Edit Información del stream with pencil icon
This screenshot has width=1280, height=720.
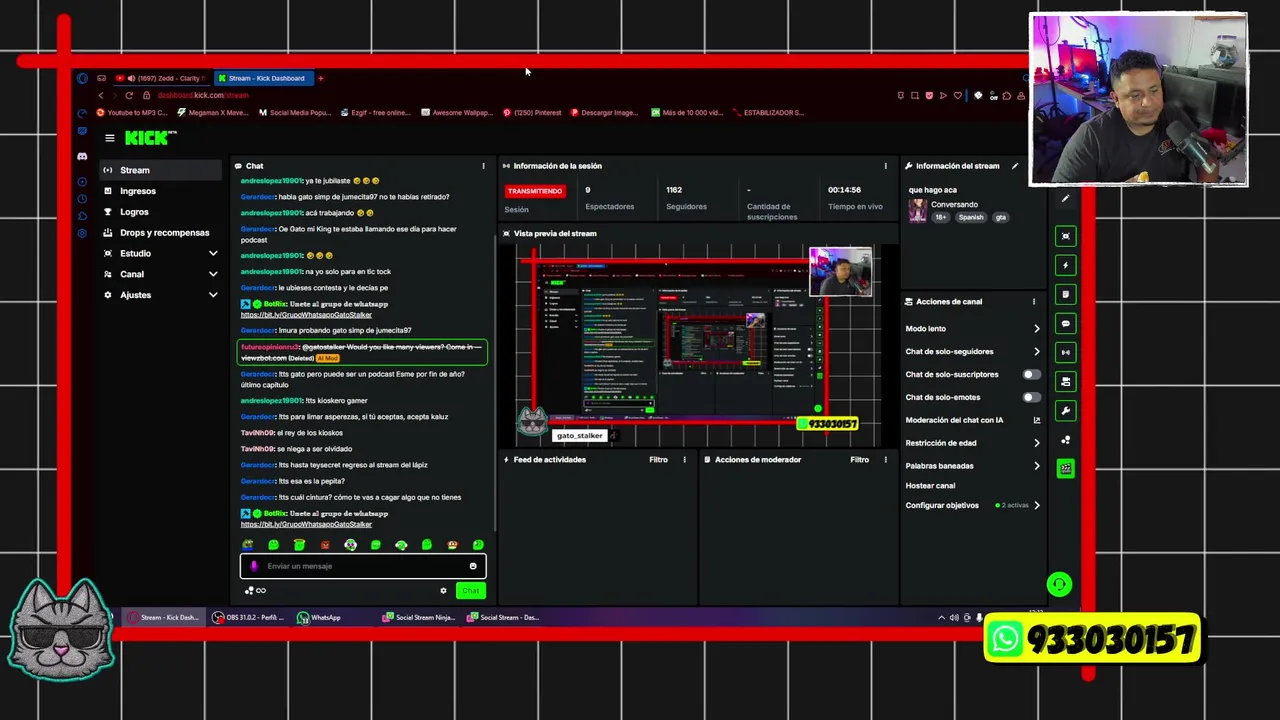pos(1015,166)
